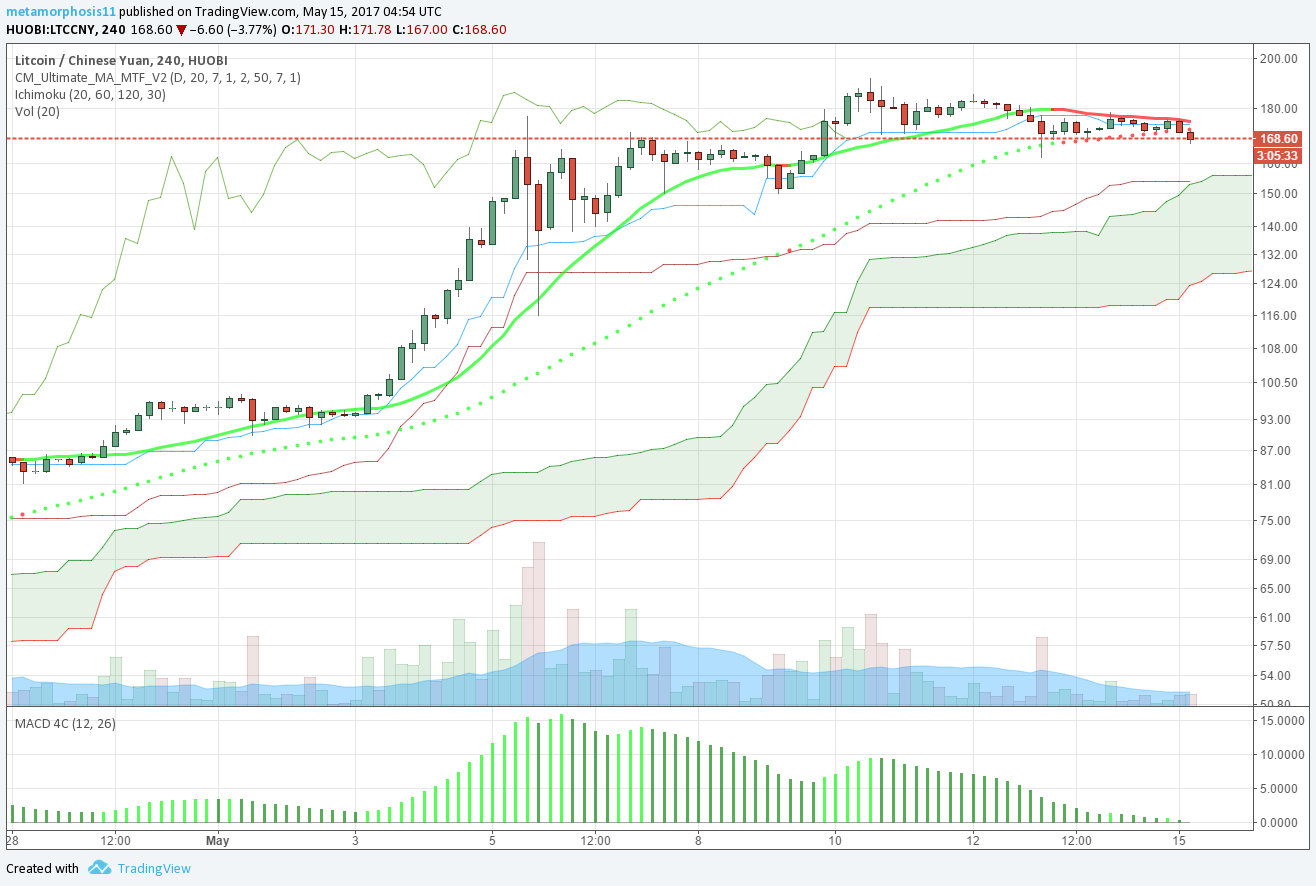Click the 5.0000 MACD axis label
Viewport: 1316px width, 886px height.
(x=1279, y=789)
